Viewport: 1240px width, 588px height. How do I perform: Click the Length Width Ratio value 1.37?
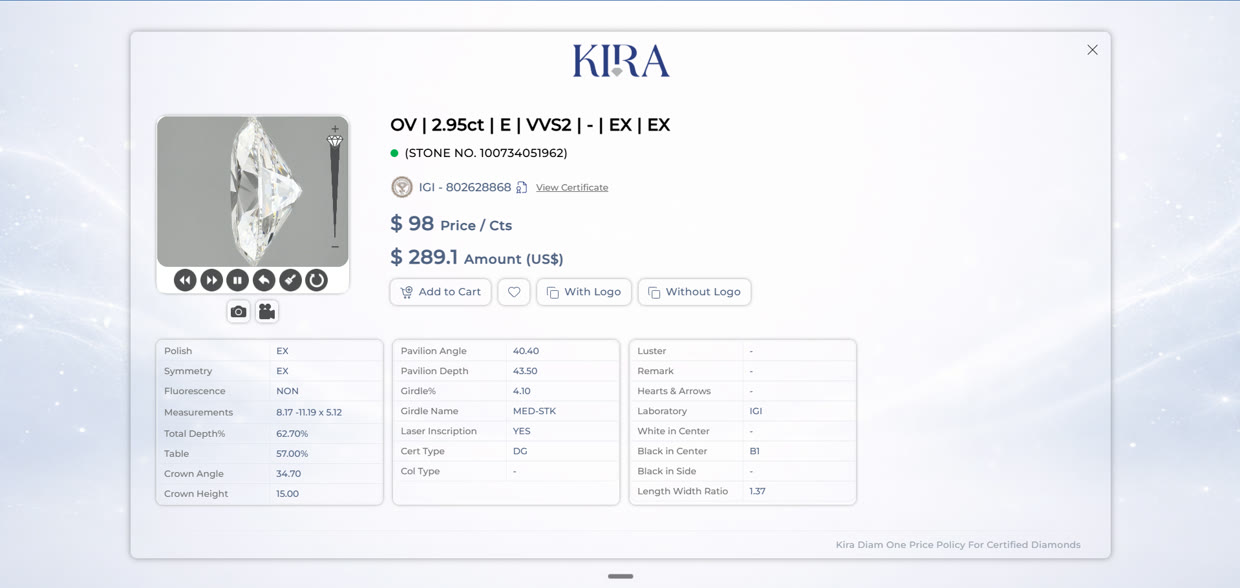coord(757,491)
